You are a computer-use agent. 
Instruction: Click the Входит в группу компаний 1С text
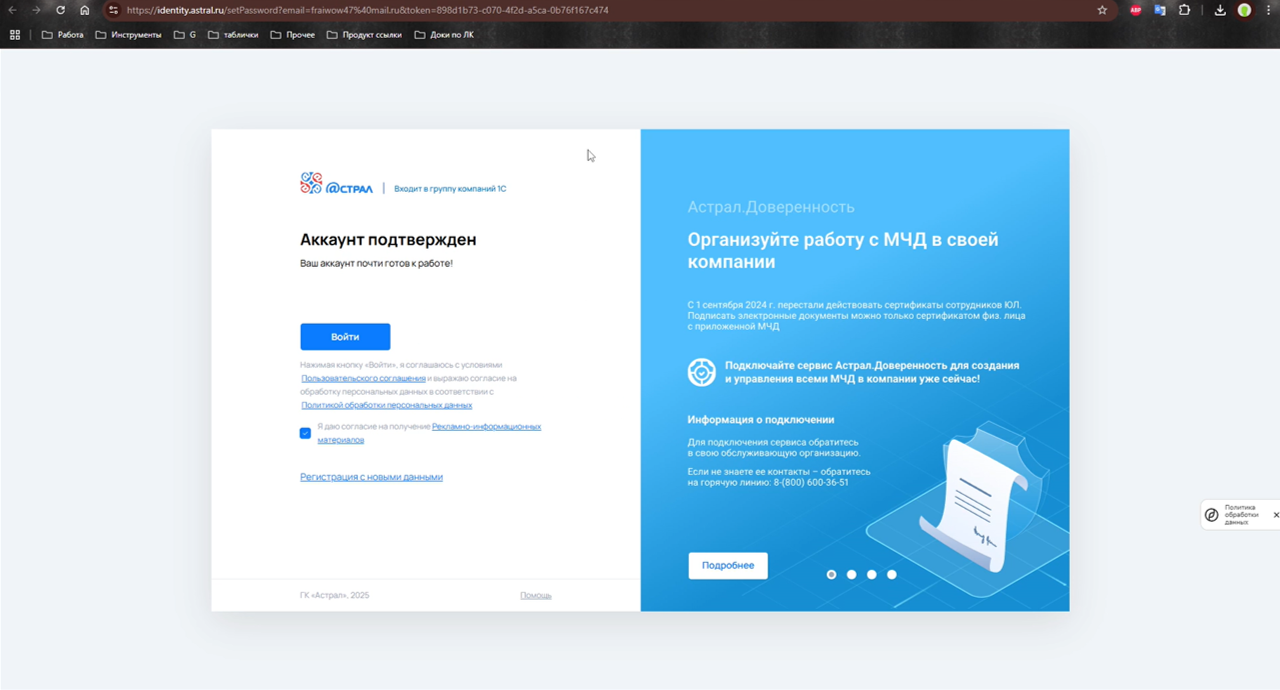[450, 189]
